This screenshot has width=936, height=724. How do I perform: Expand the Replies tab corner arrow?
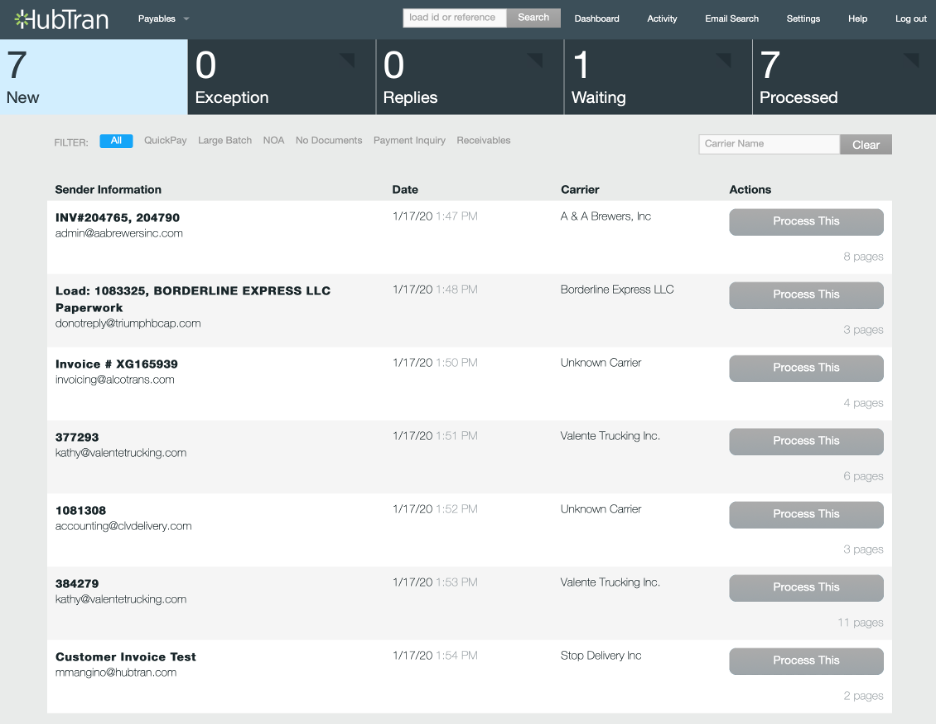(537, 59)
